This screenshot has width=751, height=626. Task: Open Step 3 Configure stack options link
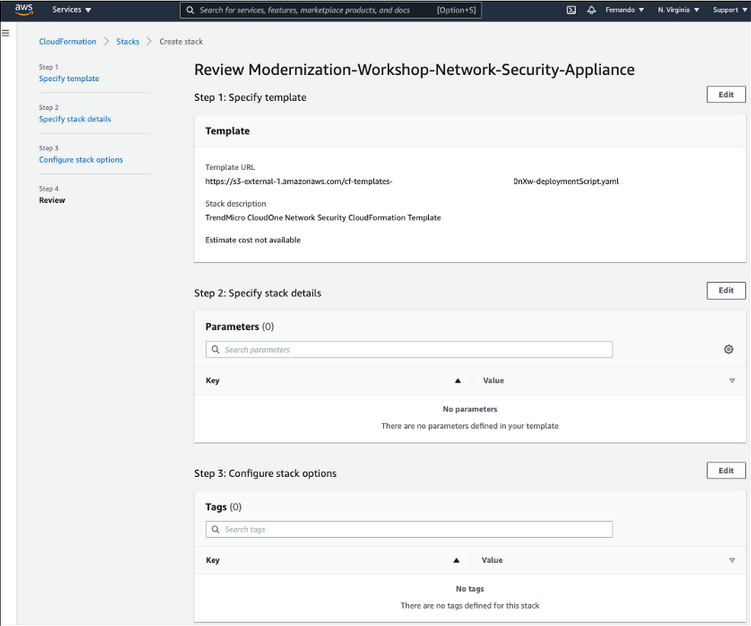tap(81, 159)
